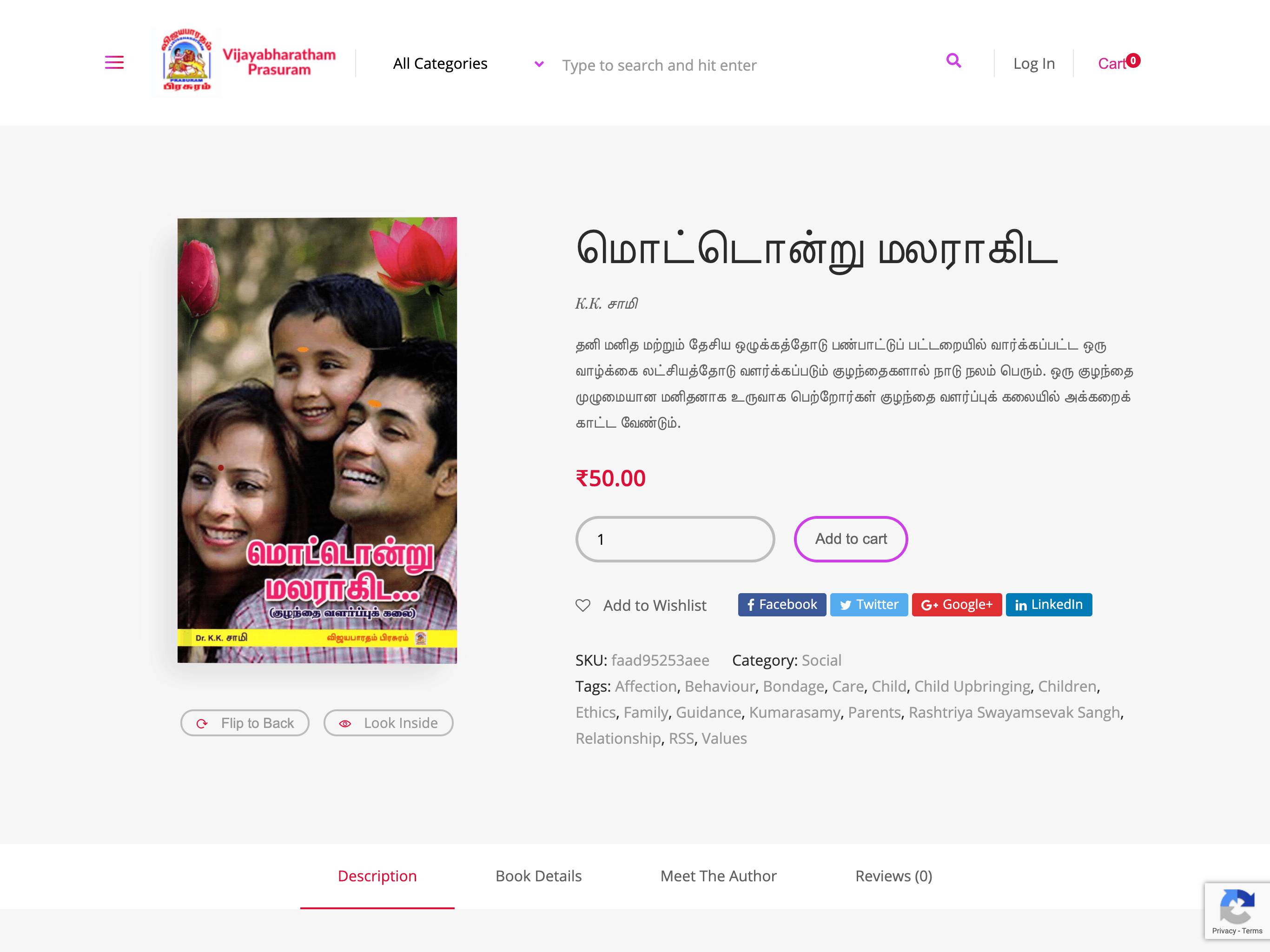Open the Child Upbringing tag link

pos(972,686)
